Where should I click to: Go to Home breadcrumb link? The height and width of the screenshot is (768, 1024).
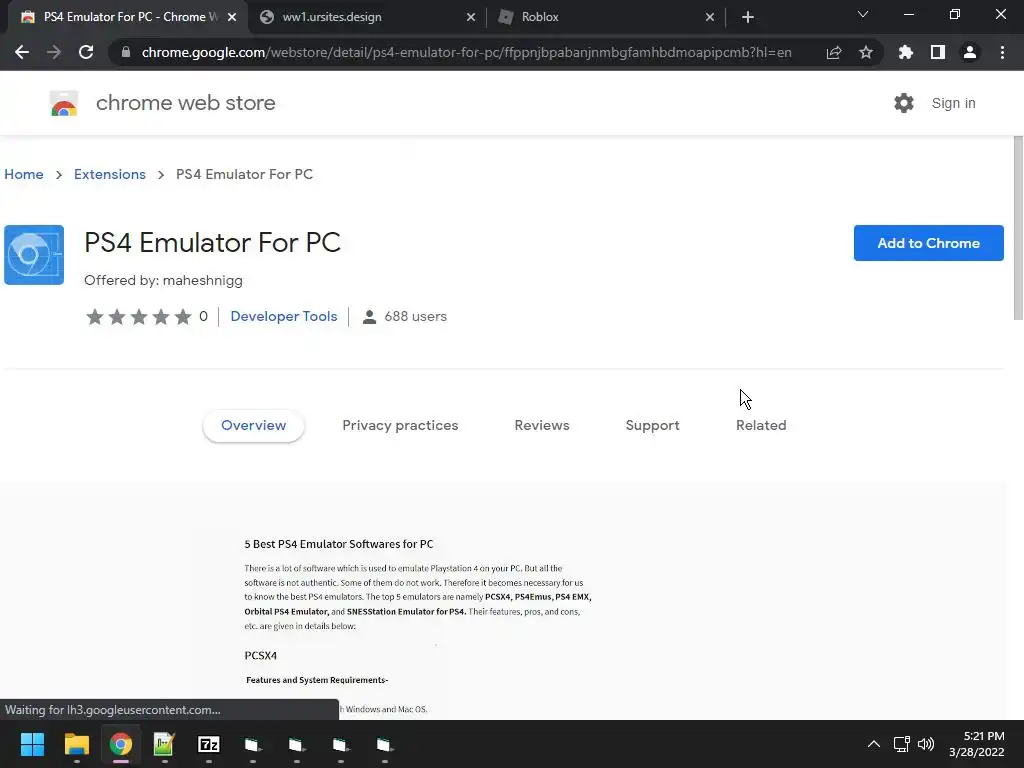pyautogui.click(x=24, y=174)
